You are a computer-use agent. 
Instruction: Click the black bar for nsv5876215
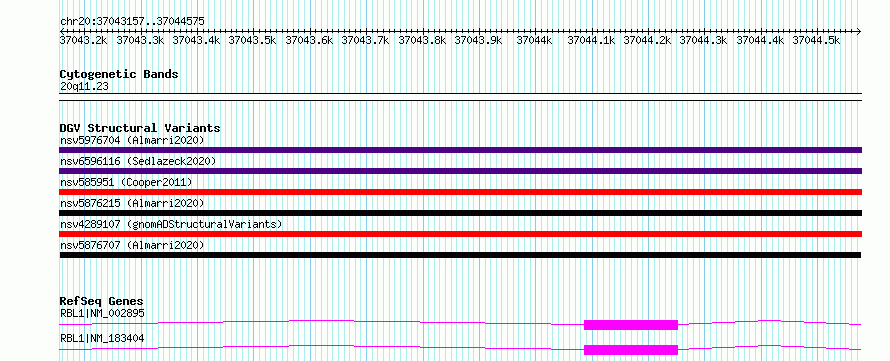[460, 213]
